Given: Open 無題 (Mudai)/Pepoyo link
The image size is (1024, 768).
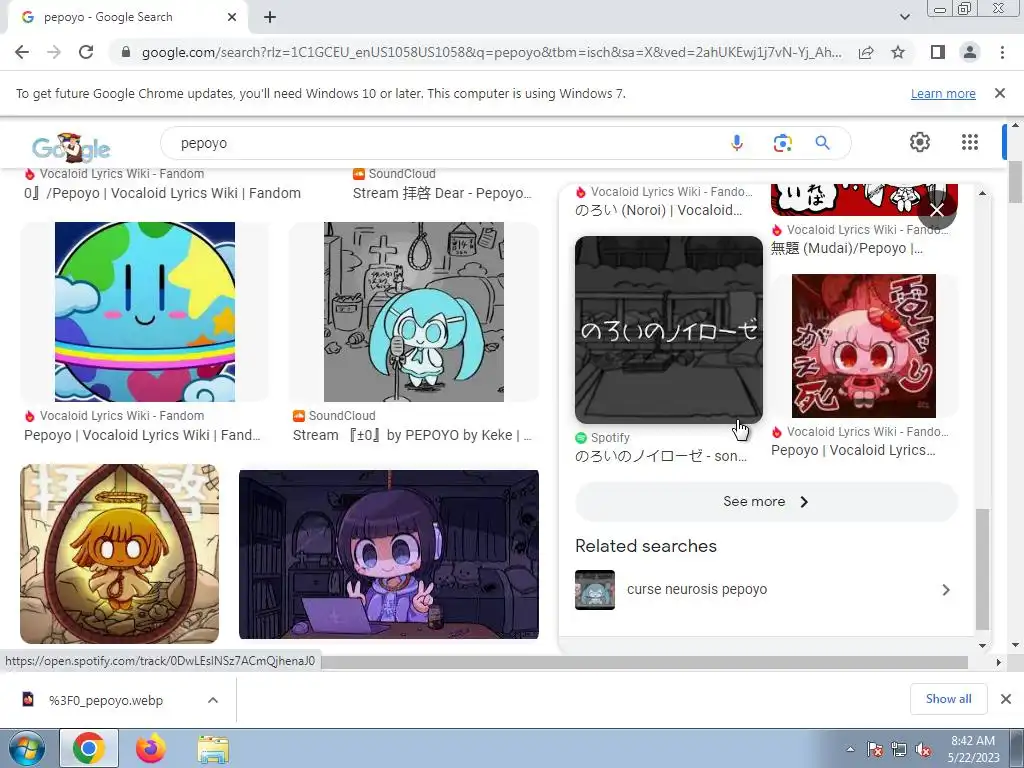Looking at the screenshot, I should point(847,248).
